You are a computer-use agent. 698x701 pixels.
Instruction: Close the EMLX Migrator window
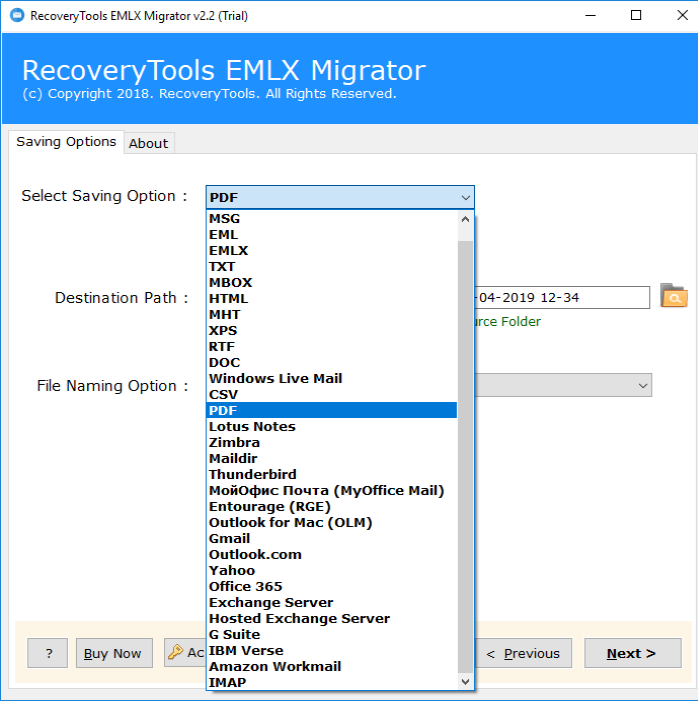[x=682, y=16]
